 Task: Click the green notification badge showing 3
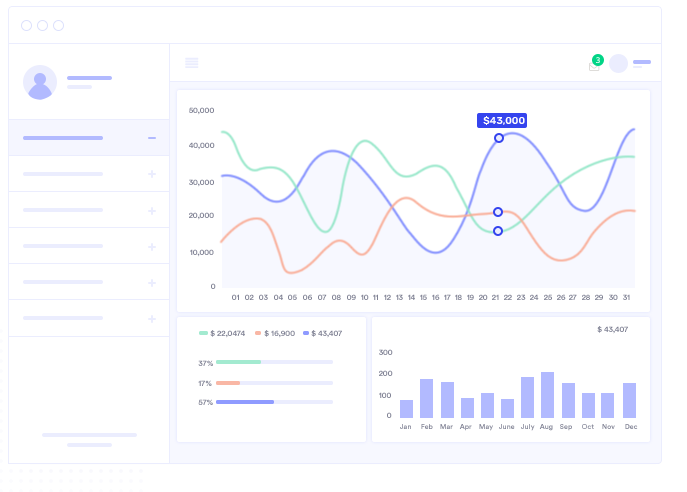pyautogui.click(x=598, y=60)
